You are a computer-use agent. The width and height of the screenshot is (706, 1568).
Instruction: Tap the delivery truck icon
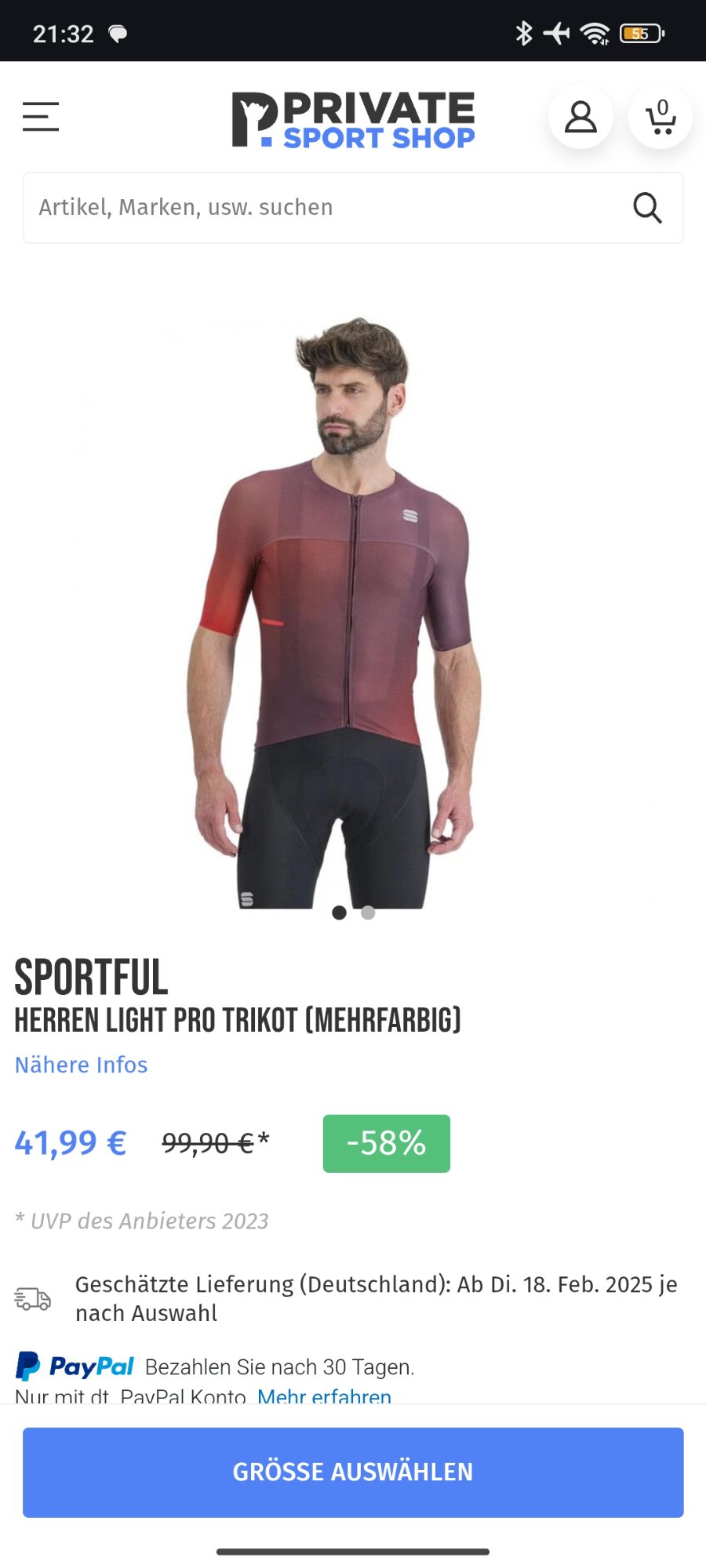point(33,1299)
